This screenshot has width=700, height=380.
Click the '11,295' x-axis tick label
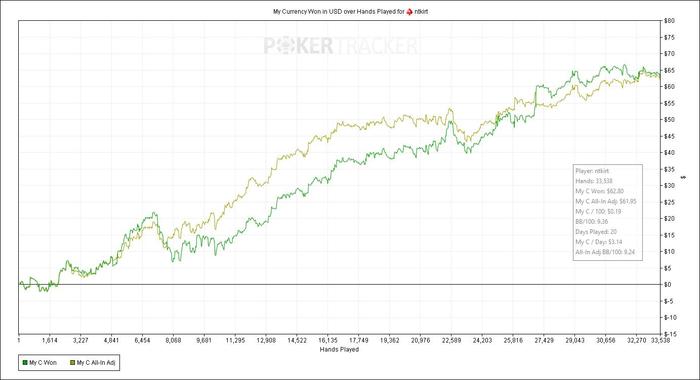(x=235, y=341)
